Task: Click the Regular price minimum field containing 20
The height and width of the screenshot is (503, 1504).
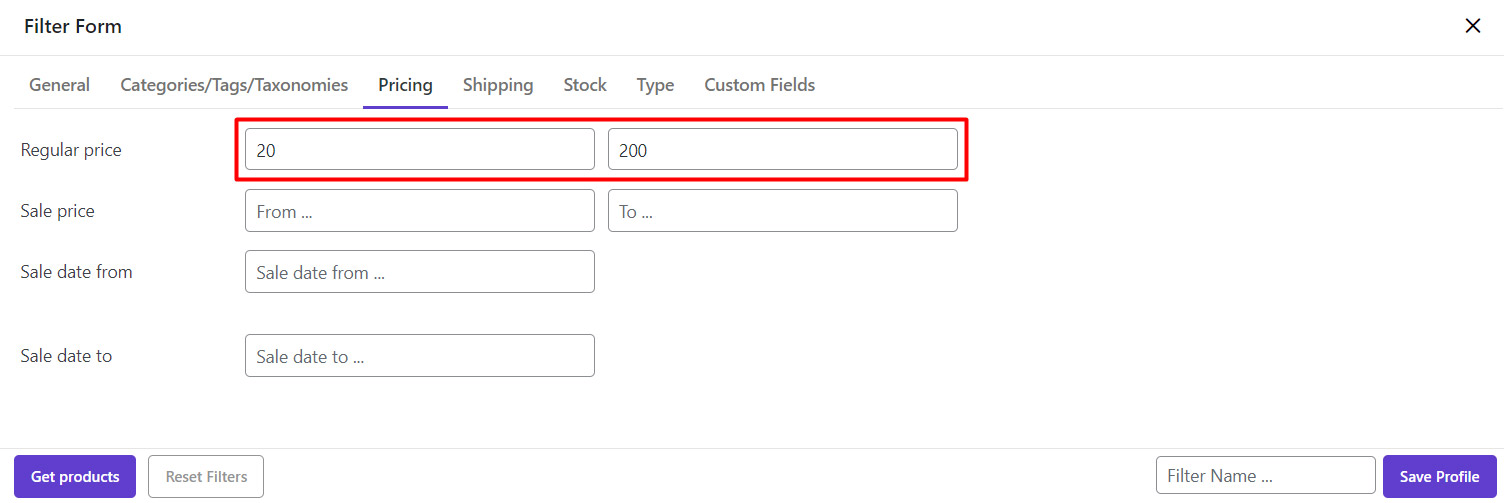Action: [x=419, y=150]
